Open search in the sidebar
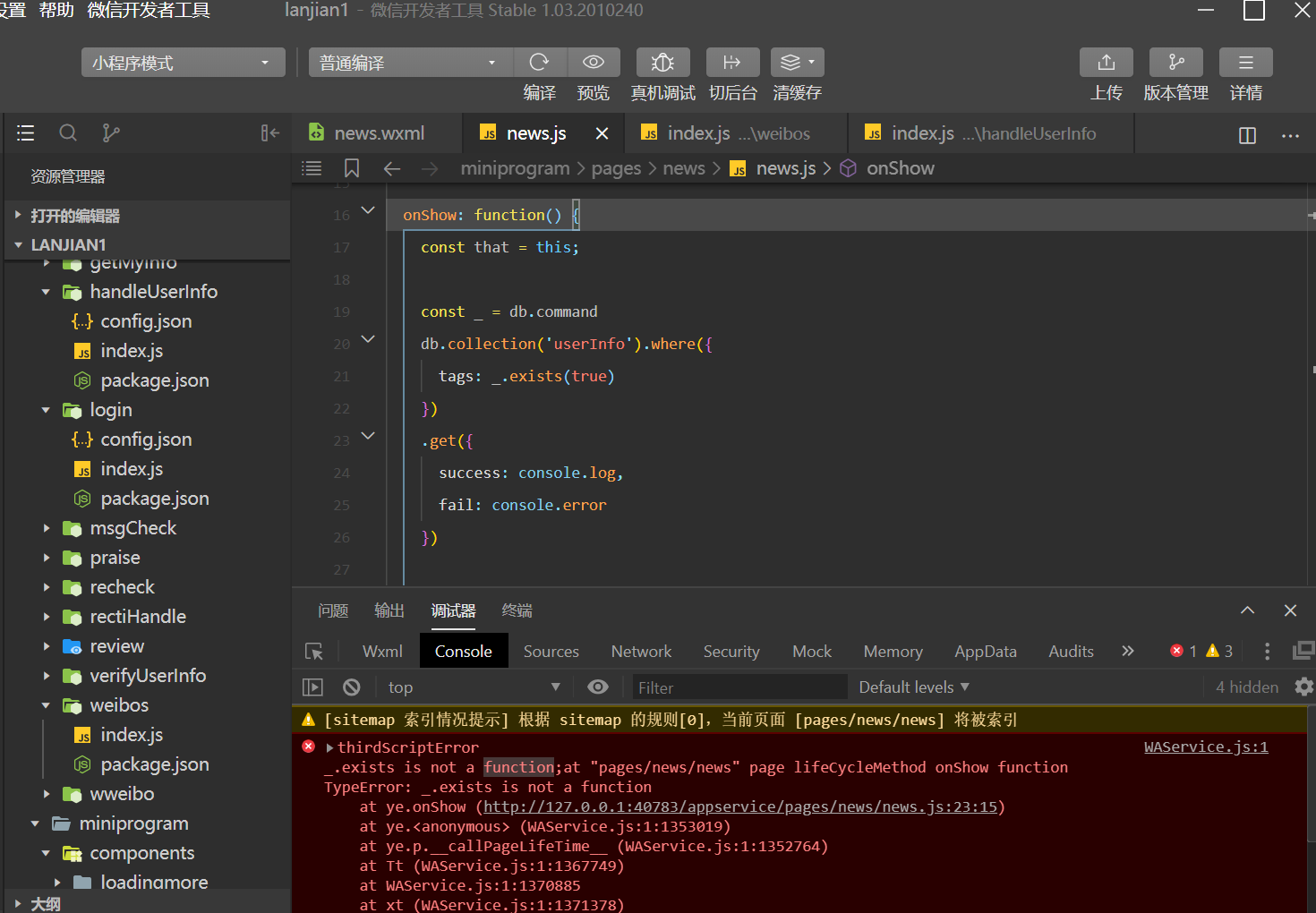Viewport: 1316px width, 913px height. click(68, 133)
